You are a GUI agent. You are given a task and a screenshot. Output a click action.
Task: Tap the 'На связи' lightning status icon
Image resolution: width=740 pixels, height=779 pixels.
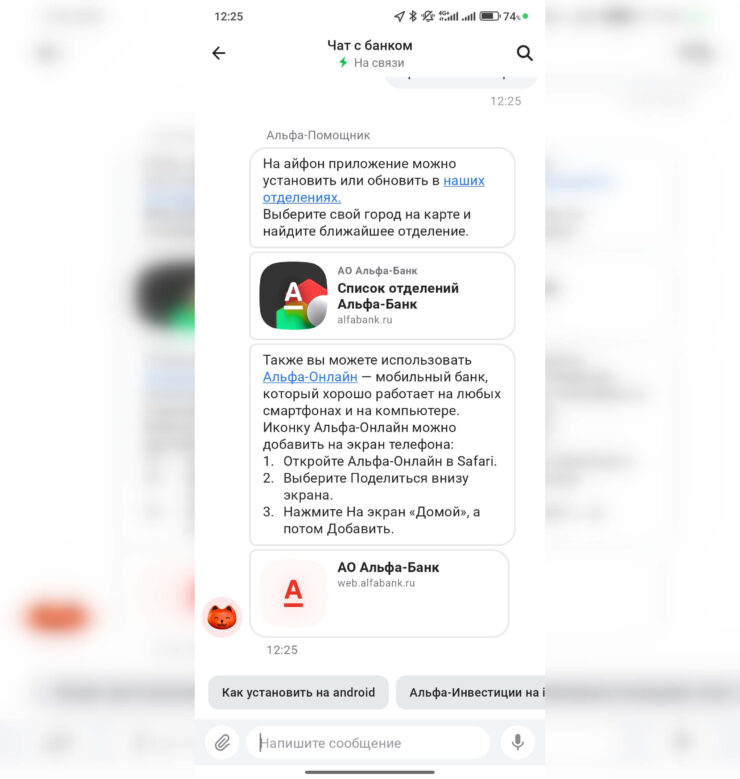pyautogui.click(x=343, y=63)
